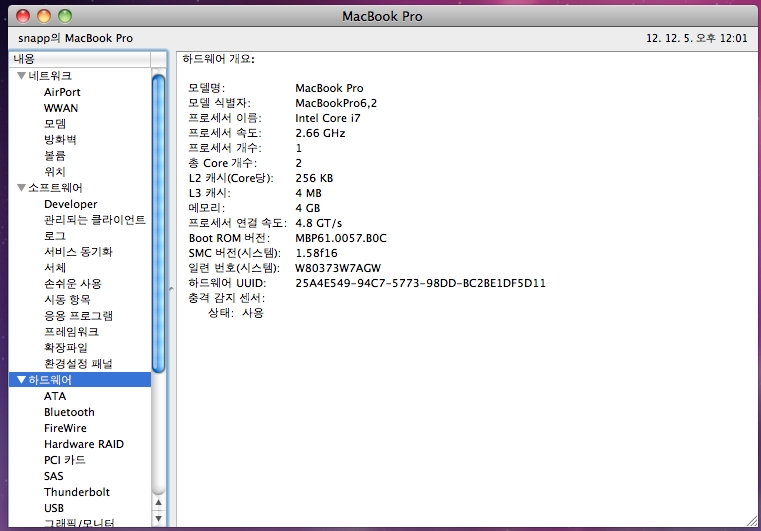This screenshot has width=761, height=531.
Task: Open the 방화벽 entry
Action: coord(60,140)
